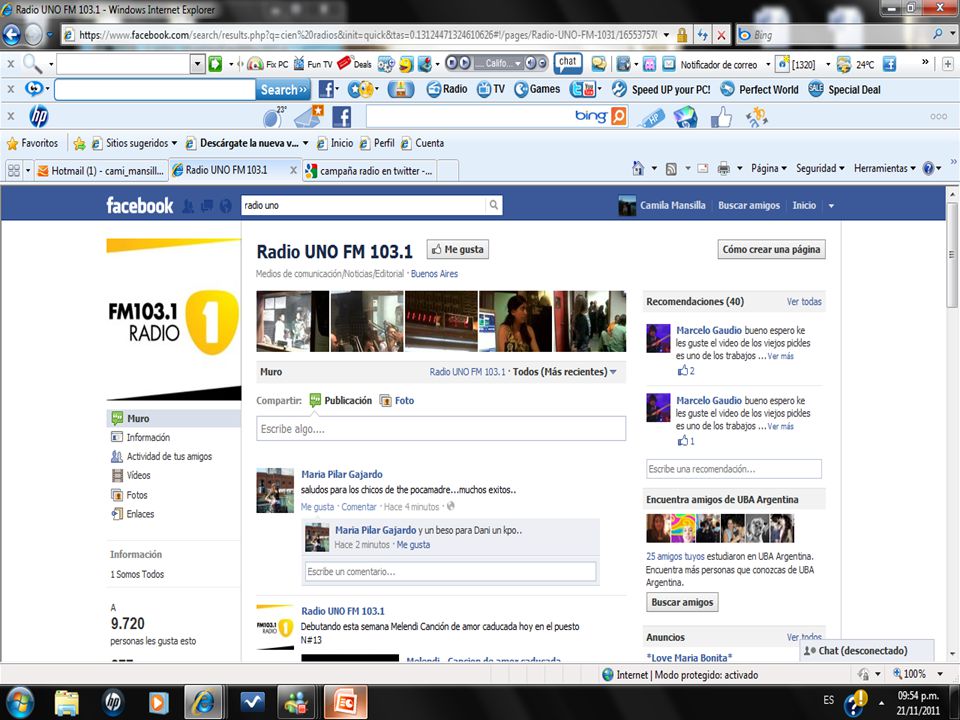Screen dimensions: 960x720
Task: Open the Favoritos star button
Action: 32,143
